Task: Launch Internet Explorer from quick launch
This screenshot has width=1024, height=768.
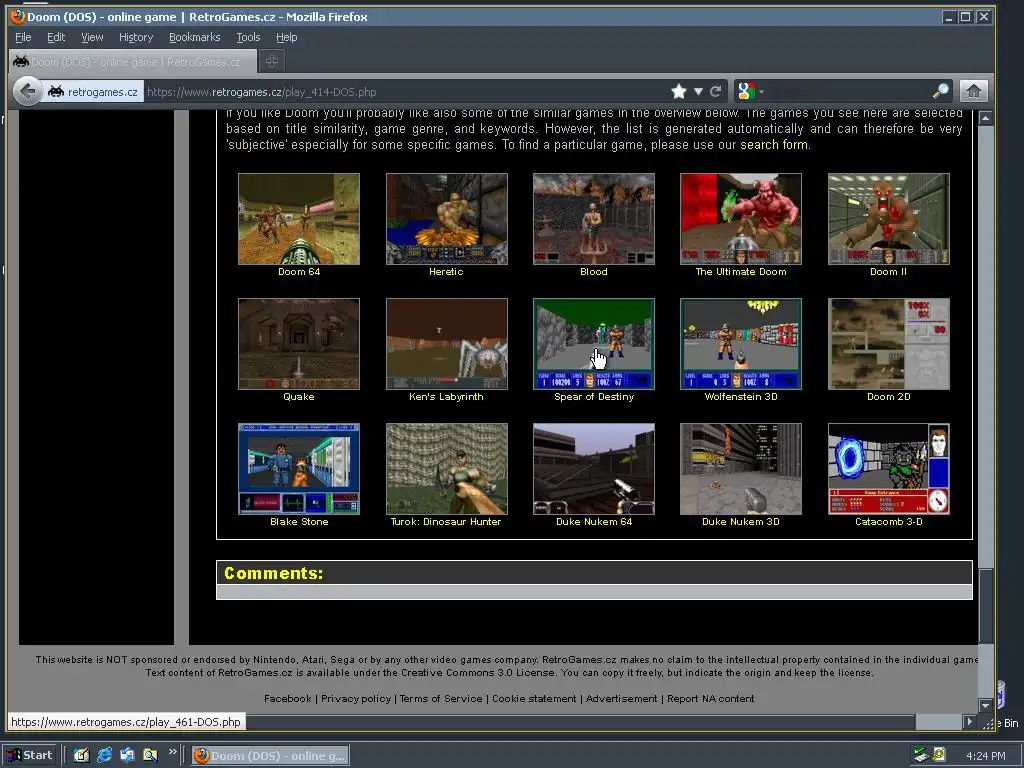Action: pos(104,756)
